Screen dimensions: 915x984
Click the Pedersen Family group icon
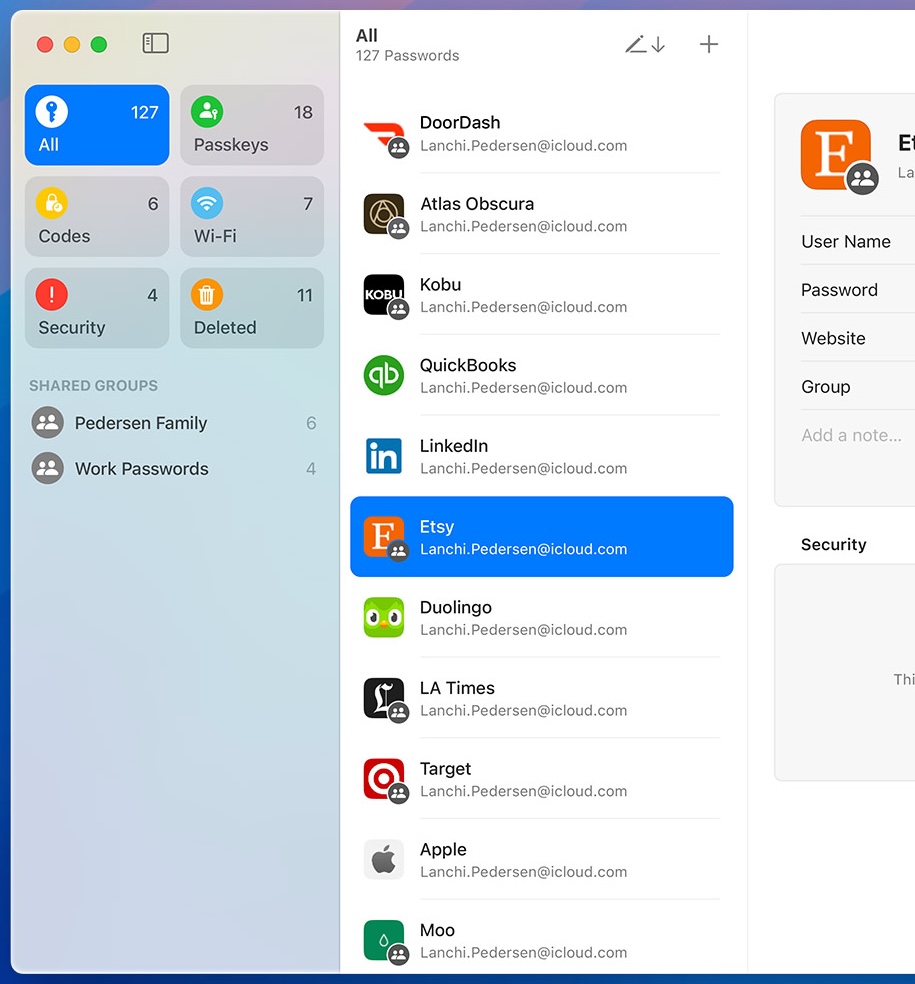(48, 423)
